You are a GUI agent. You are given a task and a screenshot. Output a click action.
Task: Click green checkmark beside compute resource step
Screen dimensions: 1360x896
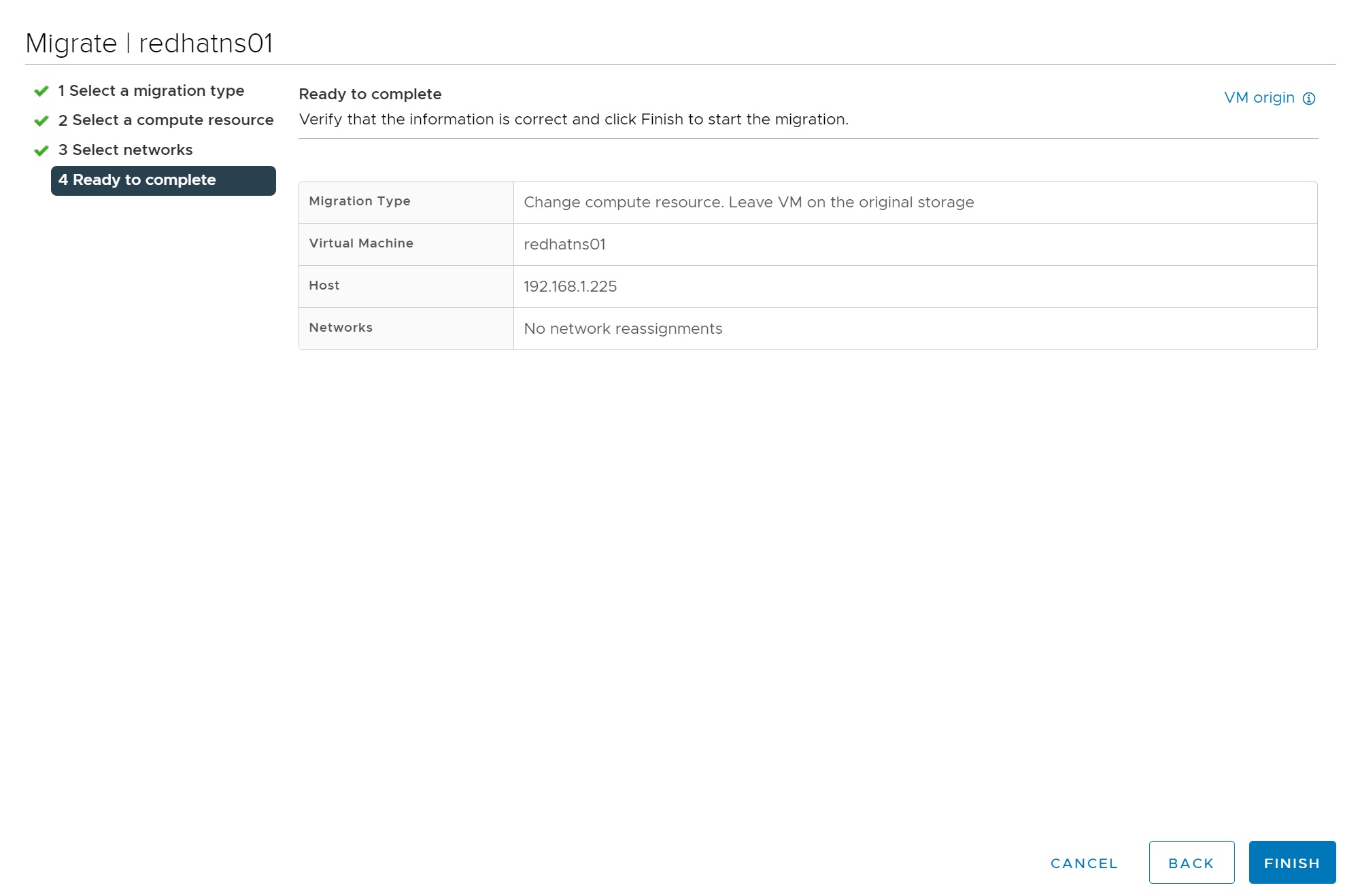[x=41, y=121]
